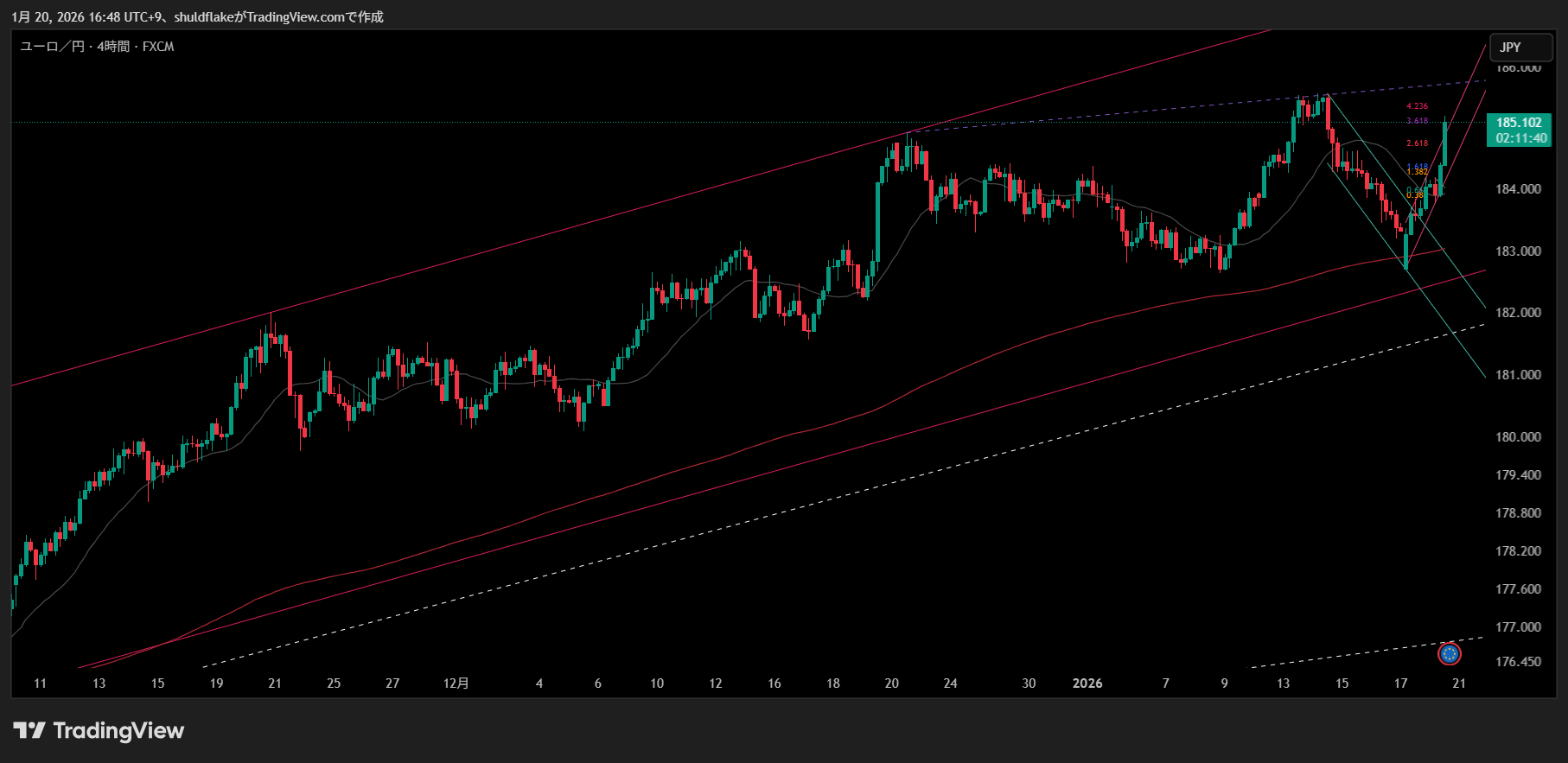Click date 30 on the time axis
Viewport: 1568px width, 763px height.
pyautogui.click(x=1029, y=684)
